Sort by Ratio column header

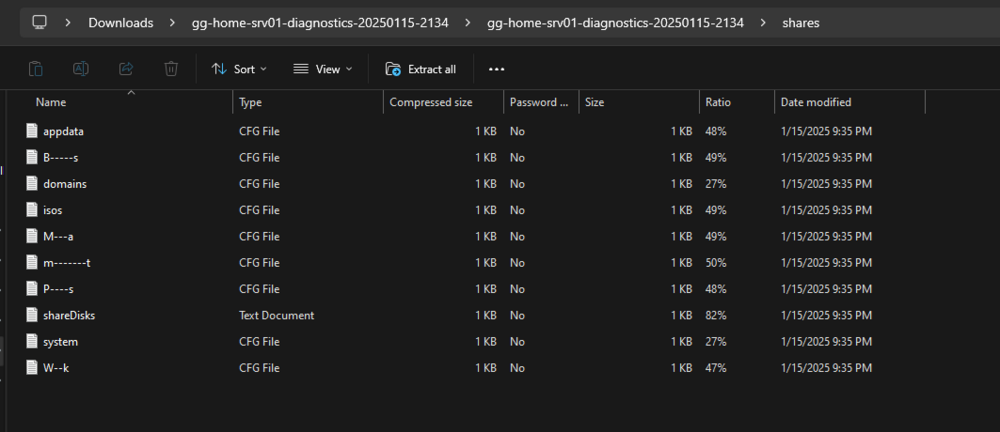[718, 102]
